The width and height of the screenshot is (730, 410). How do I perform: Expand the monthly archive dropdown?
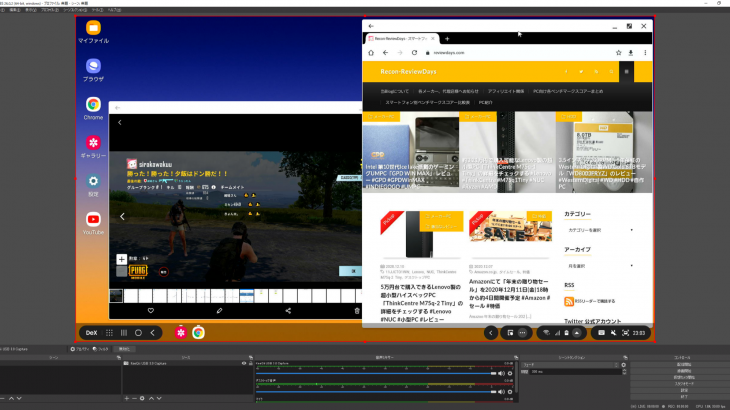pyautogui.click(x=599, y=266)
